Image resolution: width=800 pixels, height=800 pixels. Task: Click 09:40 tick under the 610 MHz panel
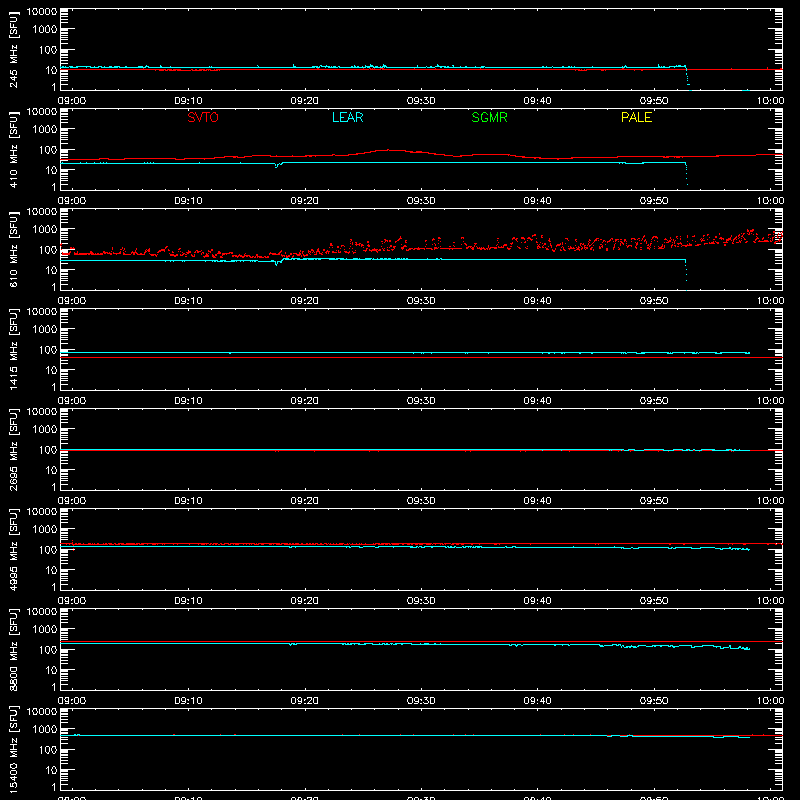537,301
